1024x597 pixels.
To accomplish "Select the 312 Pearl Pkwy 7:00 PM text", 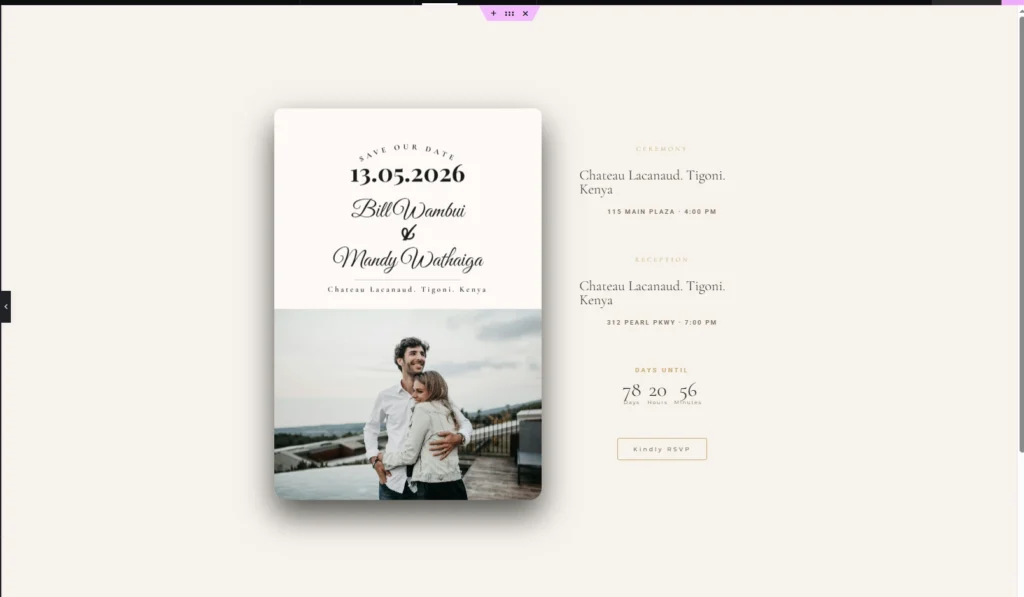I will [x=662, y=322].
